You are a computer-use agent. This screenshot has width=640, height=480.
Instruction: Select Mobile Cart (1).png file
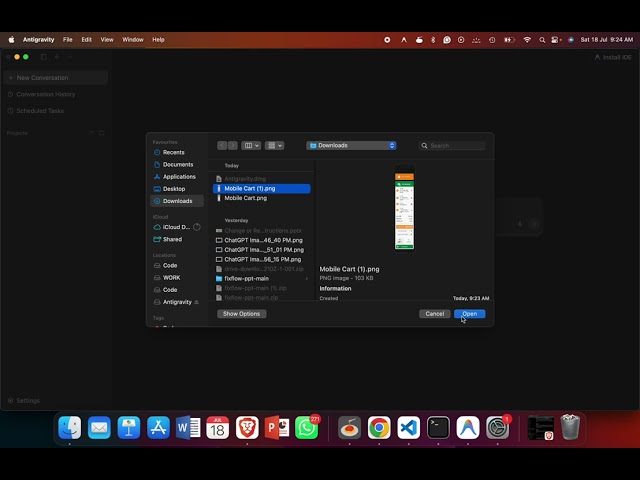pos(261,189)
